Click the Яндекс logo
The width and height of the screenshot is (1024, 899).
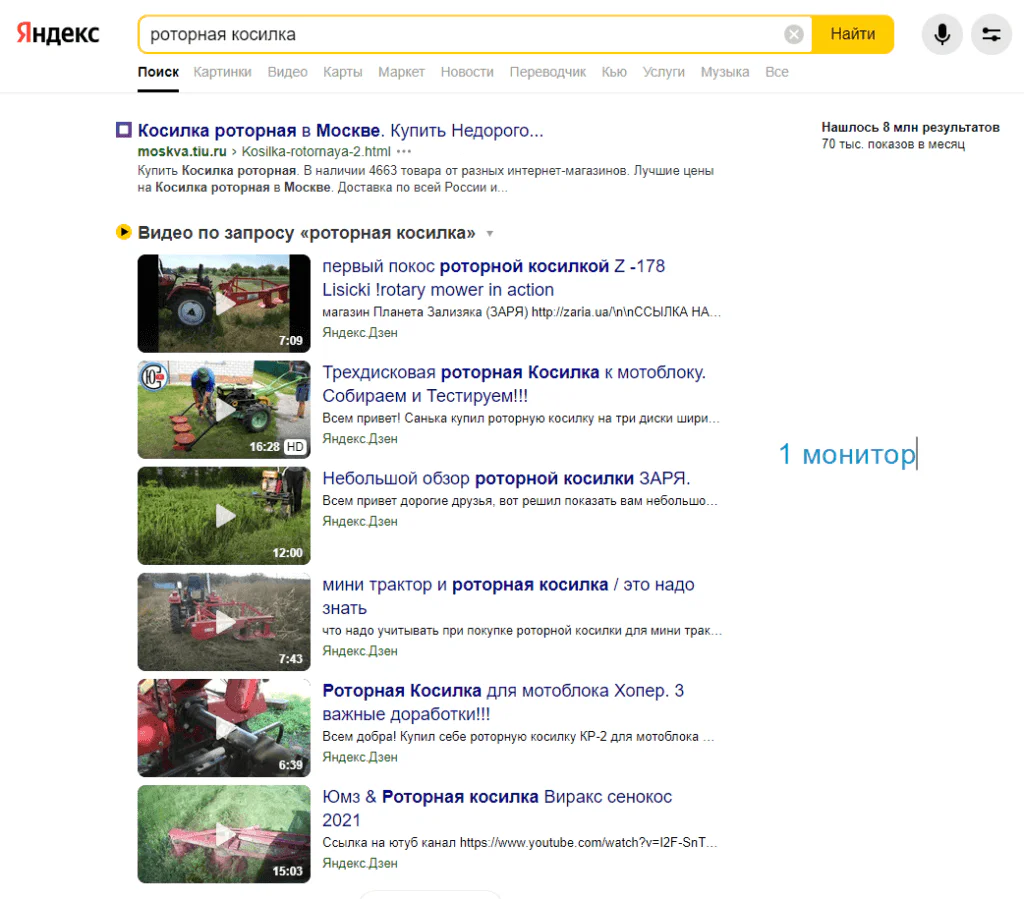(x=58, y=33)
